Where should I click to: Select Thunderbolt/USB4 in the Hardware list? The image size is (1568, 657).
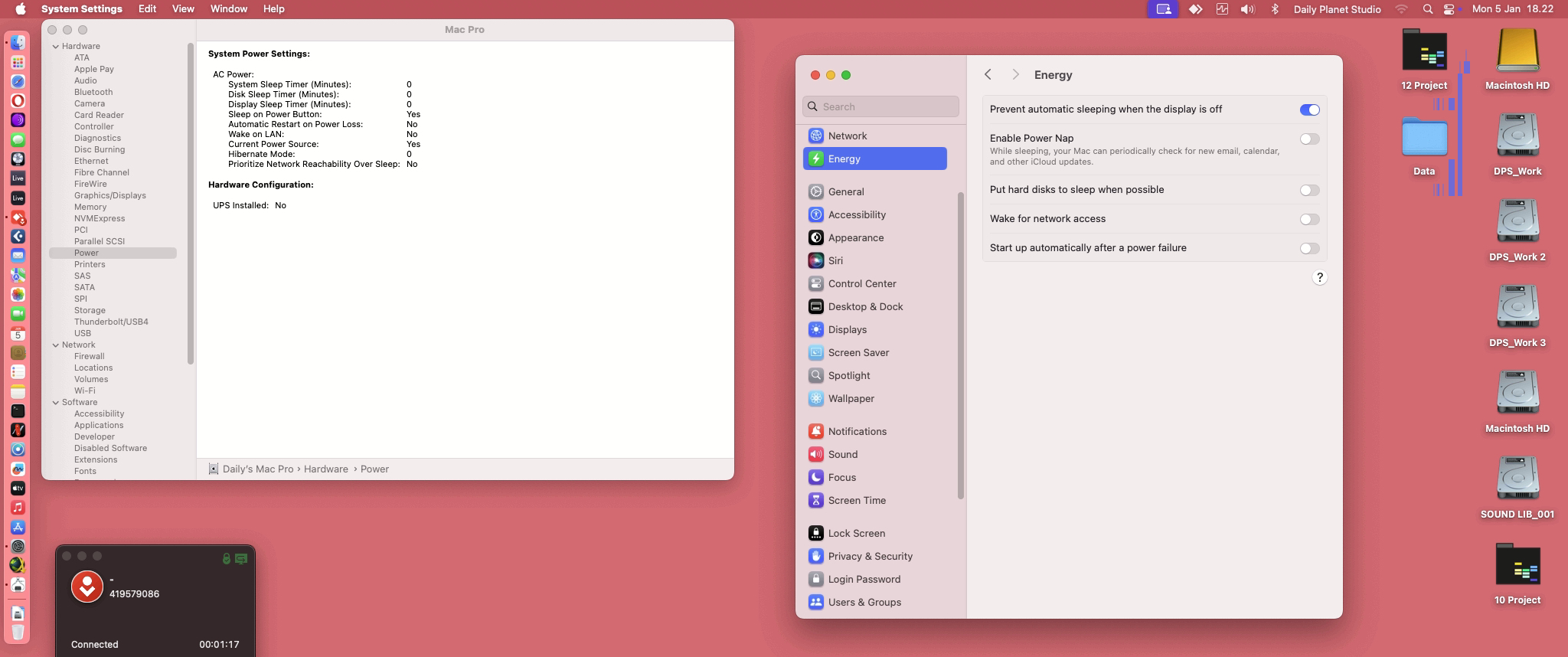pyautogui.click(x=111, y=322)
